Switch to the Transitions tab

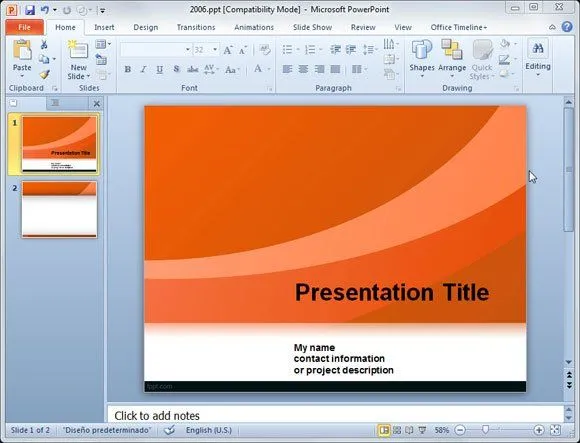(x=196, y=27)
